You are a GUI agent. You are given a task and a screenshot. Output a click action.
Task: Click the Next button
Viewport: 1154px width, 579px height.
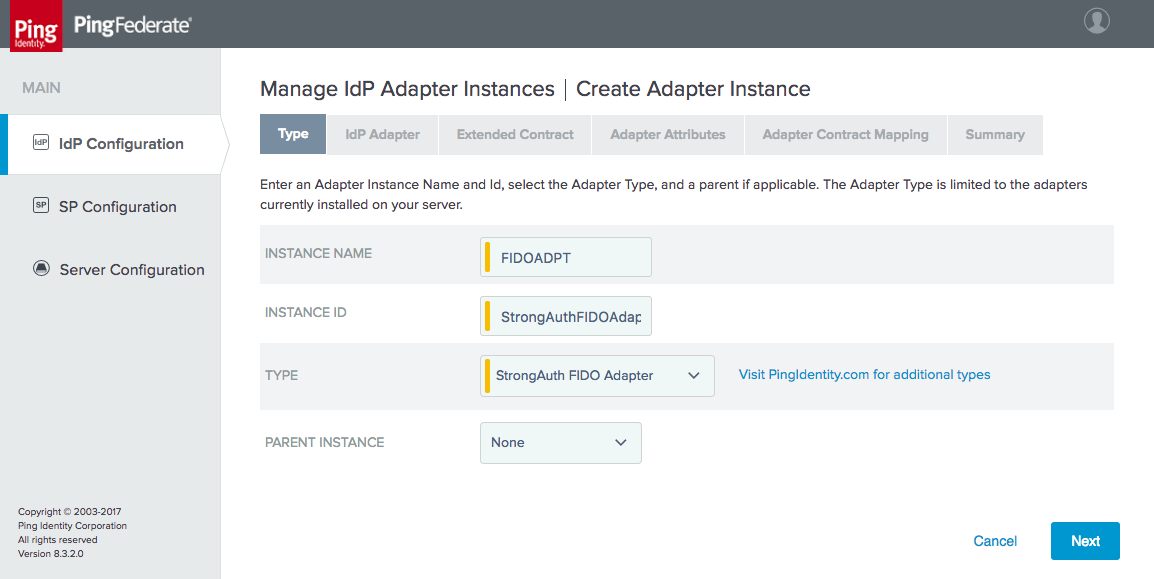point(1086,541)
